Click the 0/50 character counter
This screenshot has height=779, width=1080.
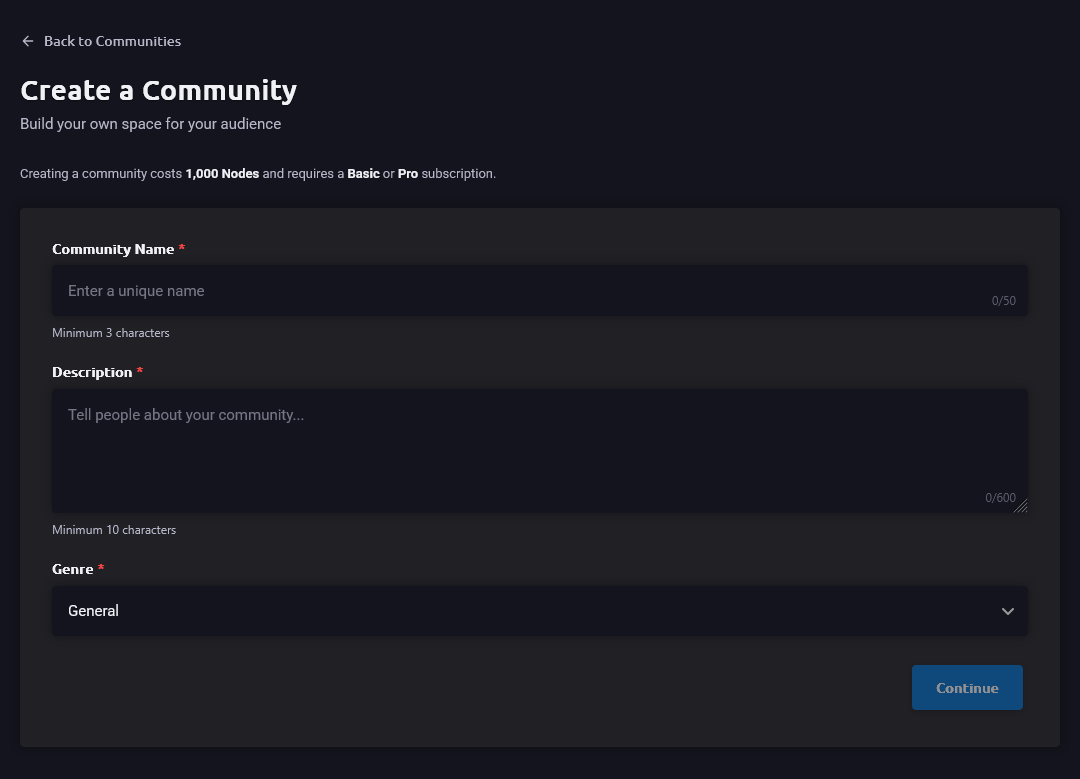pos(1004,301)
